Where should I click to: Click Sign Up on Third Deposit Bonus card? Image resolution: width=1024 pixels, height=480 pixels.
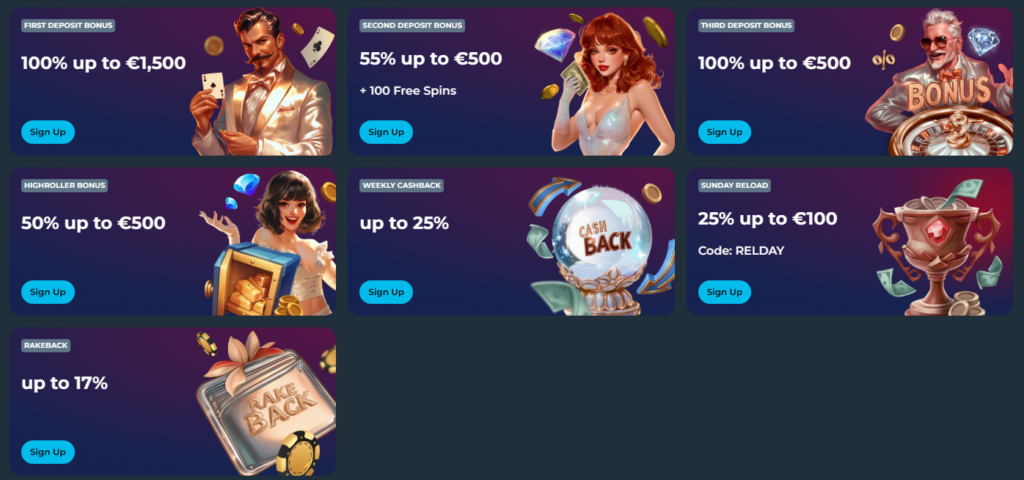point(725,132)
